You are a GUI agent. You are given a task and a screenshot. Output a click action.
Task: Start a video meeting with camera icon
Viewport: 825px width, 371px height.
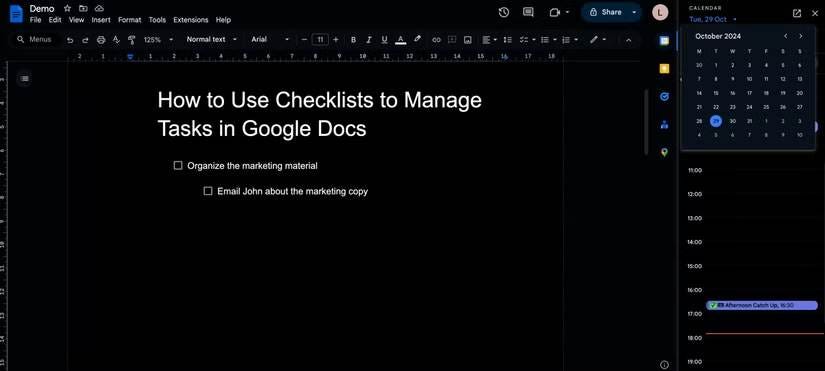pyautogui.click(x=555, y=12)
